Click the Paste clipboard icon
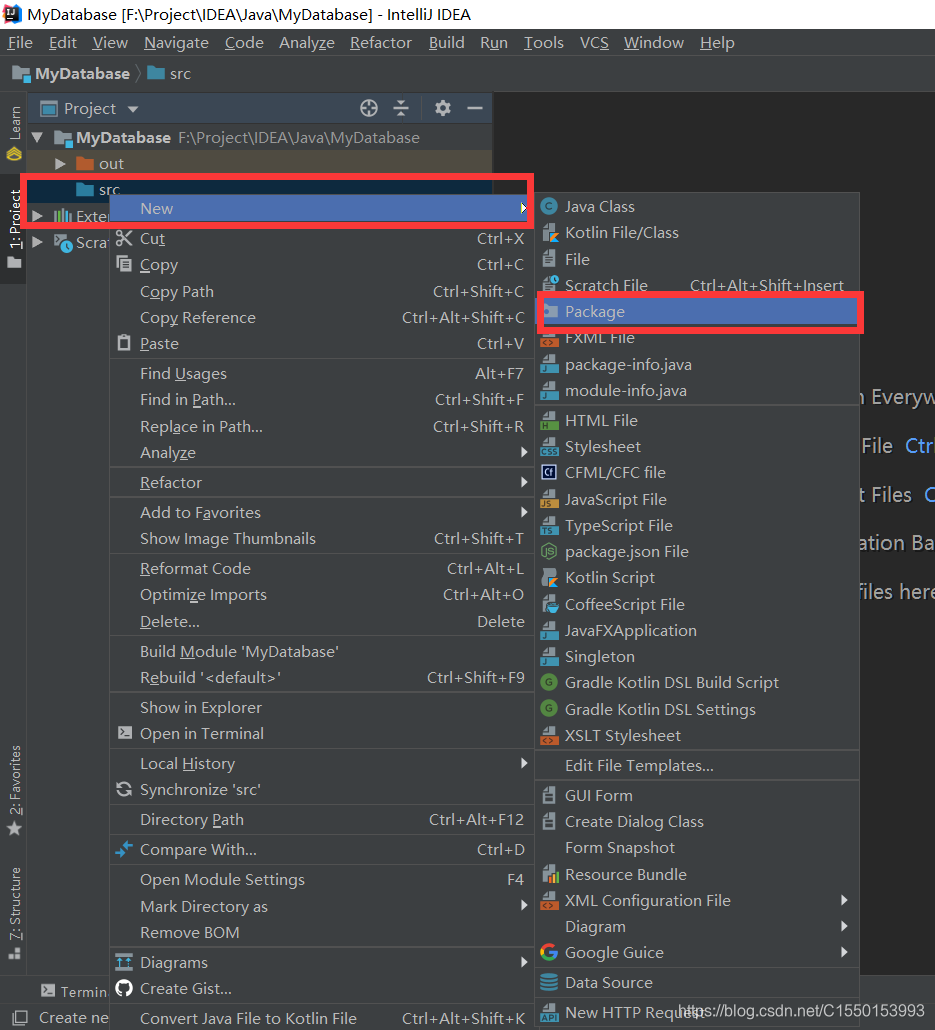 coord(124,344)
